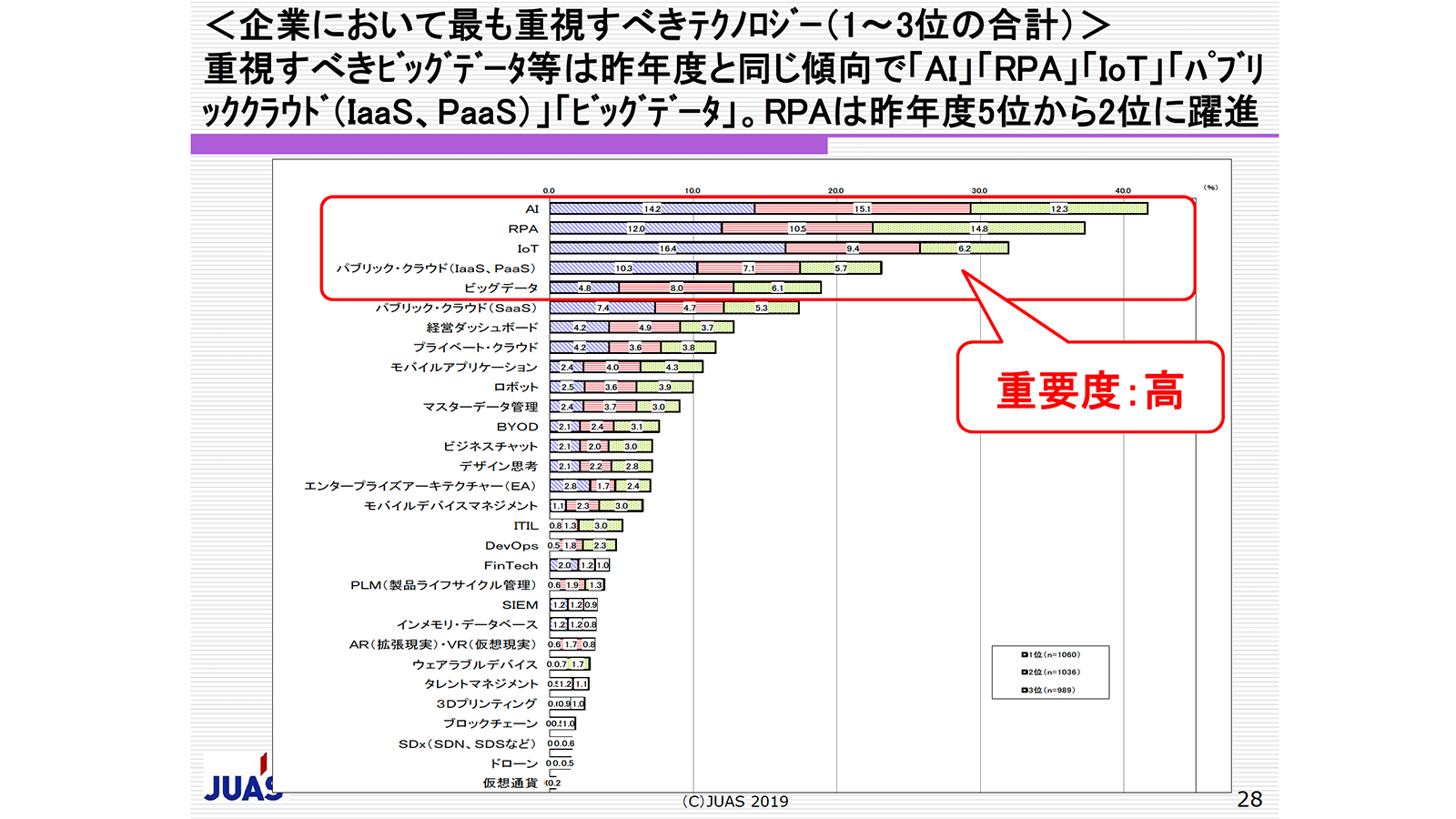This screenshot has width=1456, height=819.
Task: Select the 1位(n=1060) legend entry
Action: point(1051,654)
